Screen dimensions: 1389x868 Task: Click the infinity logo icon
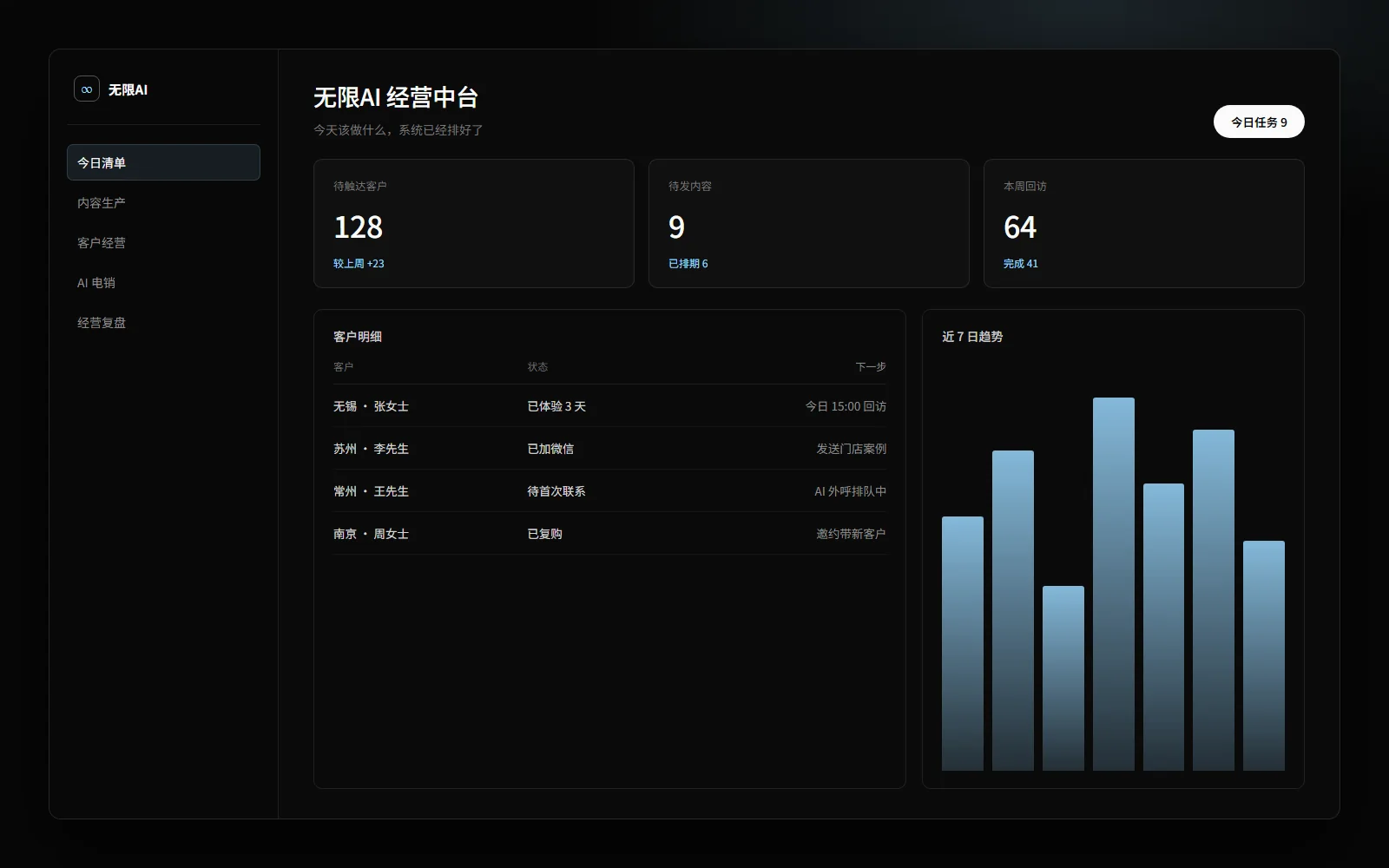[87, 89]
